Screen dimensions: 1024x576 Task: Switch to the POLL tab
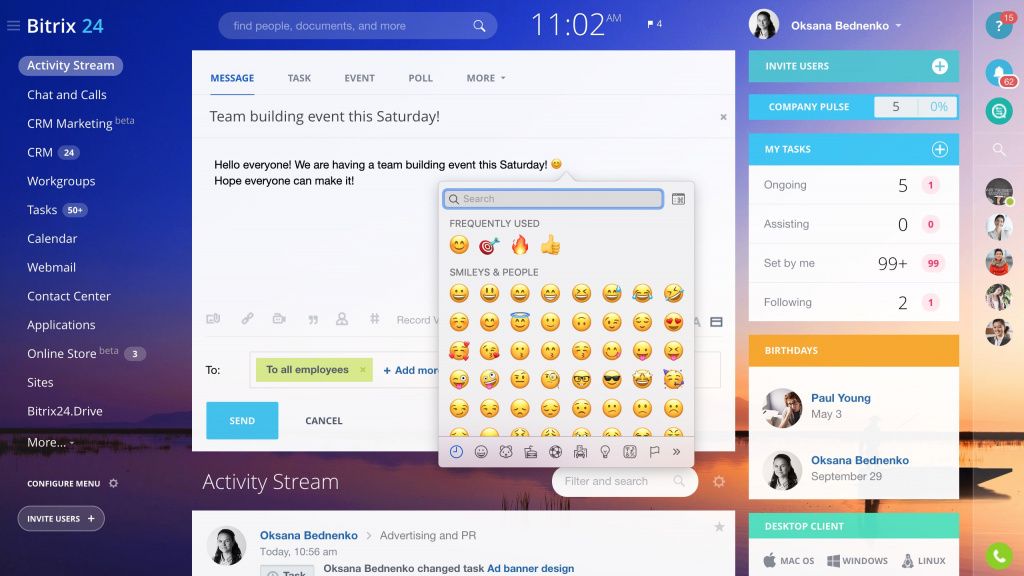[x=420, y=78]
